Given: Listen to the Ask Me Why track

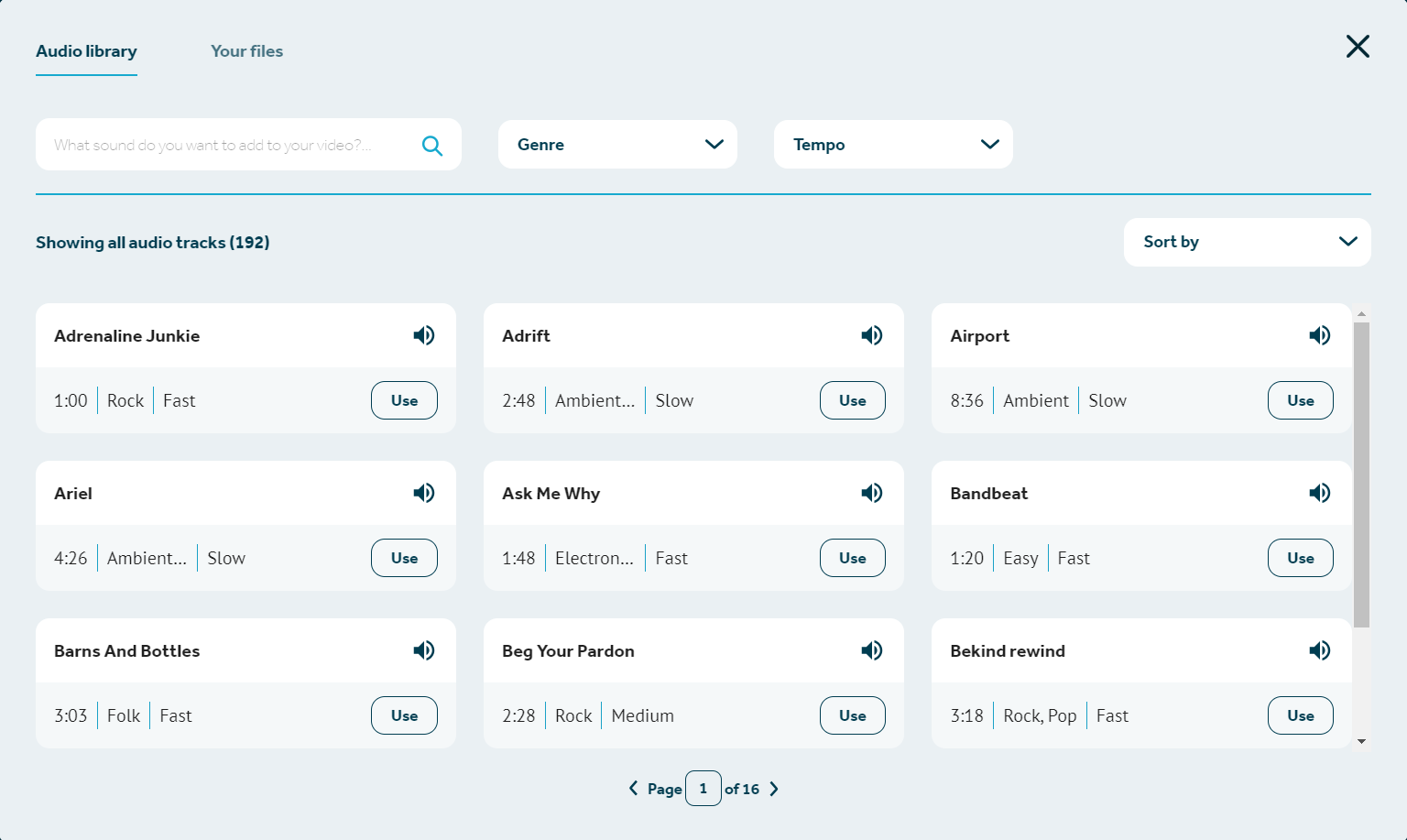Looking at the screenshot, I should (871, 493).
